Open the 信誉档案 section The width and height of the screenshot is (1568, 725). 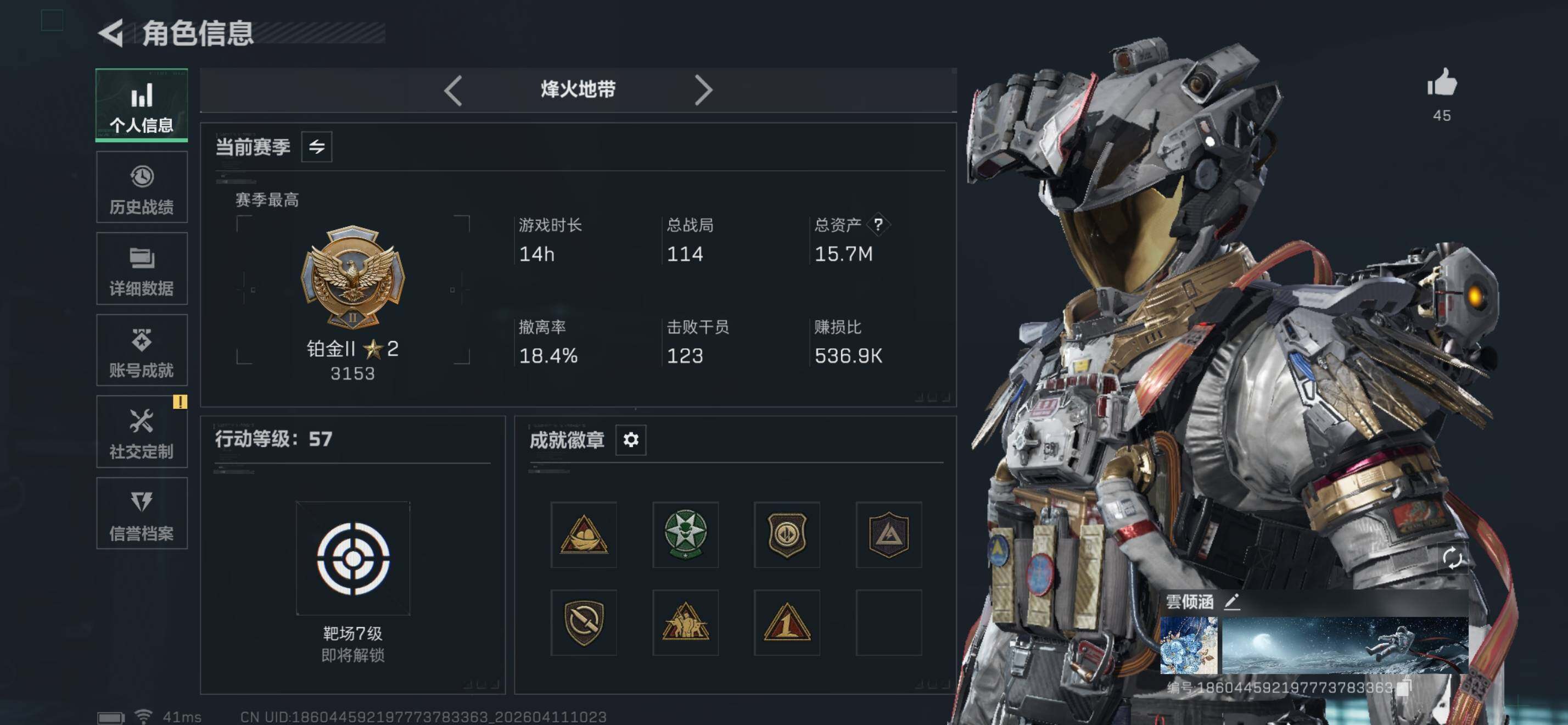click(x=141, y=514)
